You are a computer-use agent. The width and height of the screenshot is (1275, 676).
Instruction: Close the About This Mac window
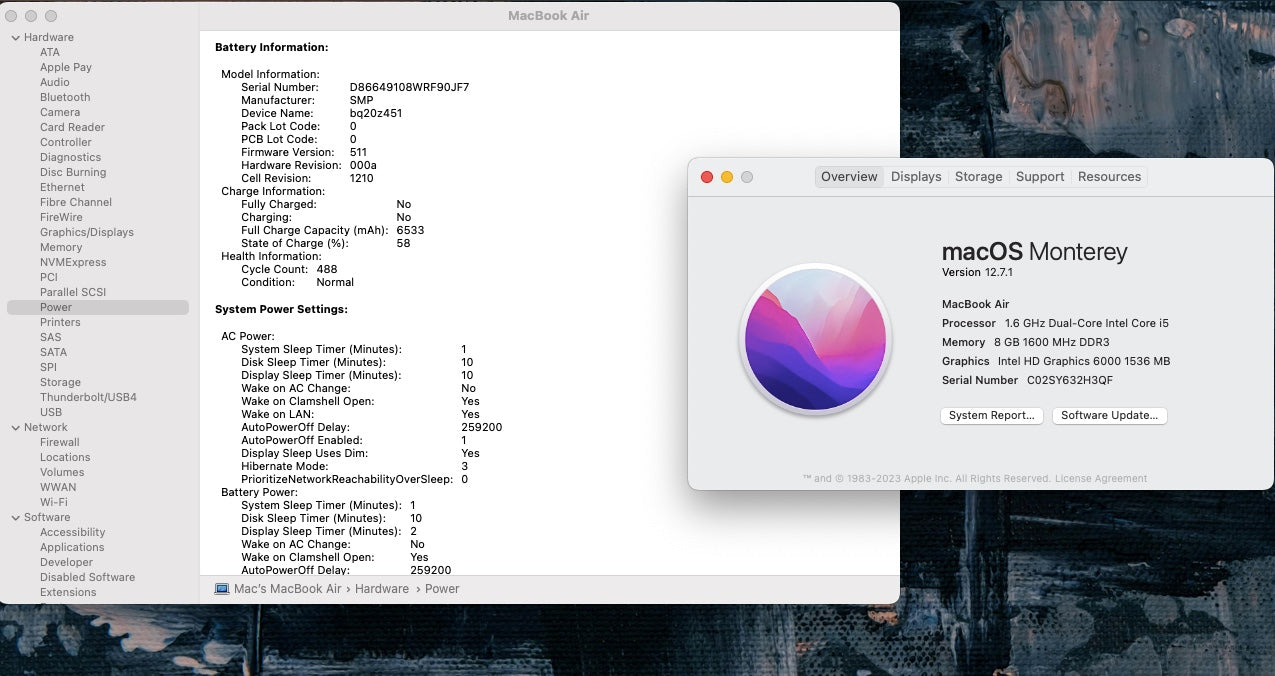point(707,177)
